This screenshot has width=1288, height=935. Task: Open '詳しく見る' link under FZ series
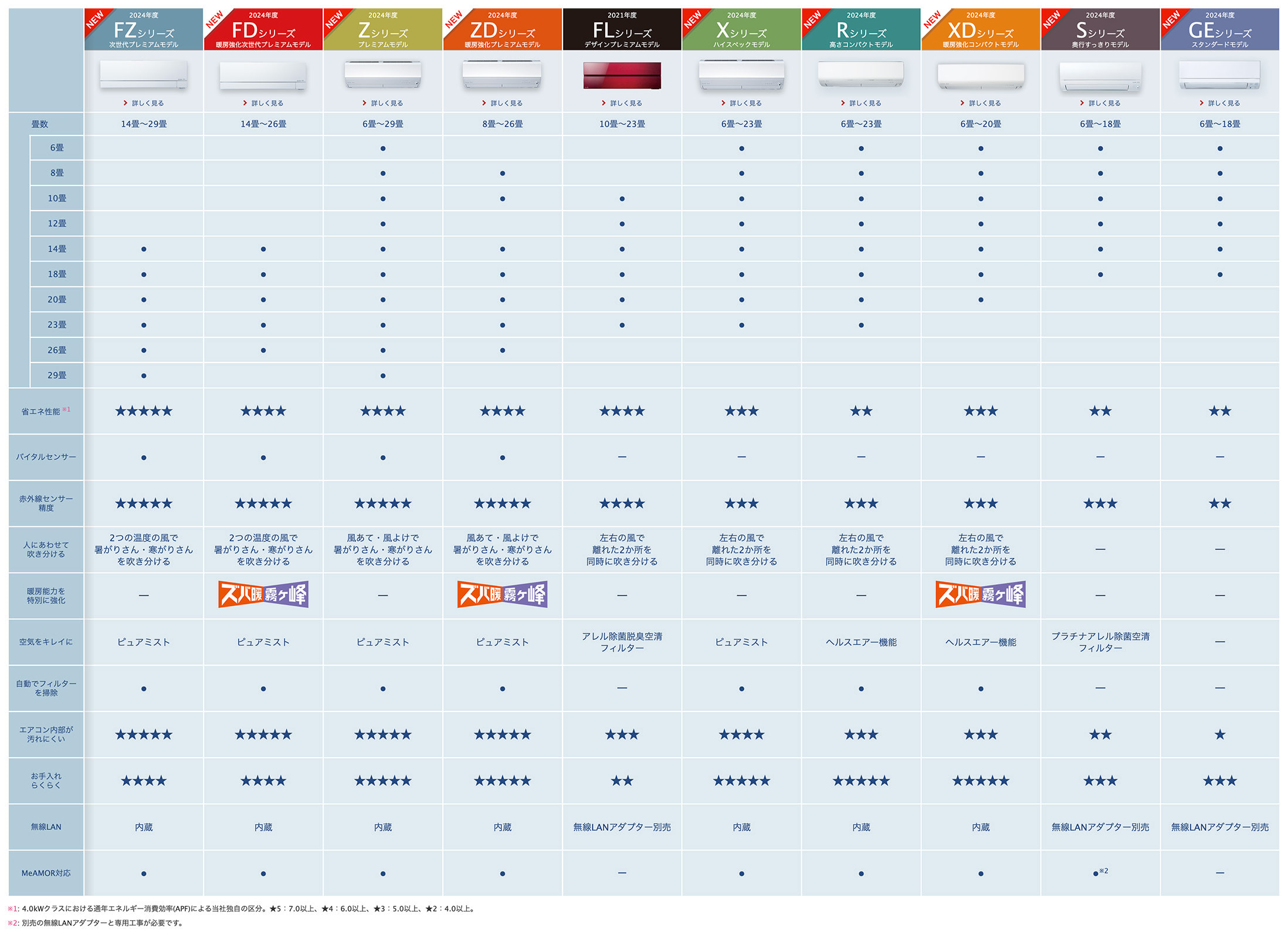(147, 103)
